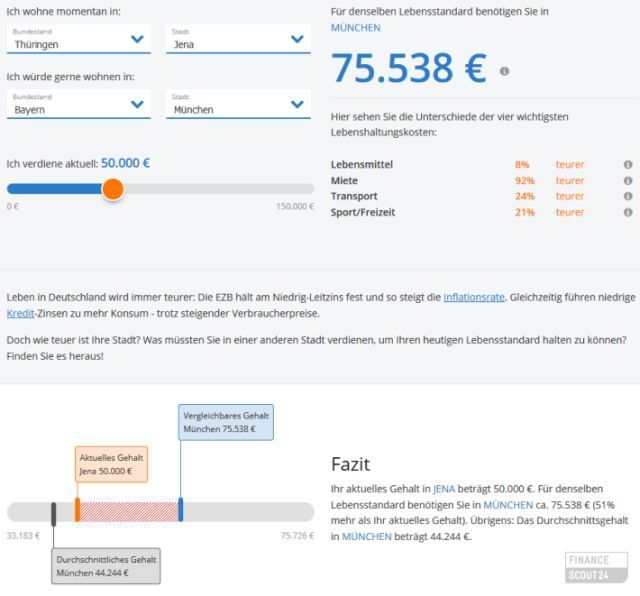Viewport: 640px width, 596px height.
Task: Click the 'Durchschnittliches Gehalt München 44.244 €' label
Action: pos(106,566)
